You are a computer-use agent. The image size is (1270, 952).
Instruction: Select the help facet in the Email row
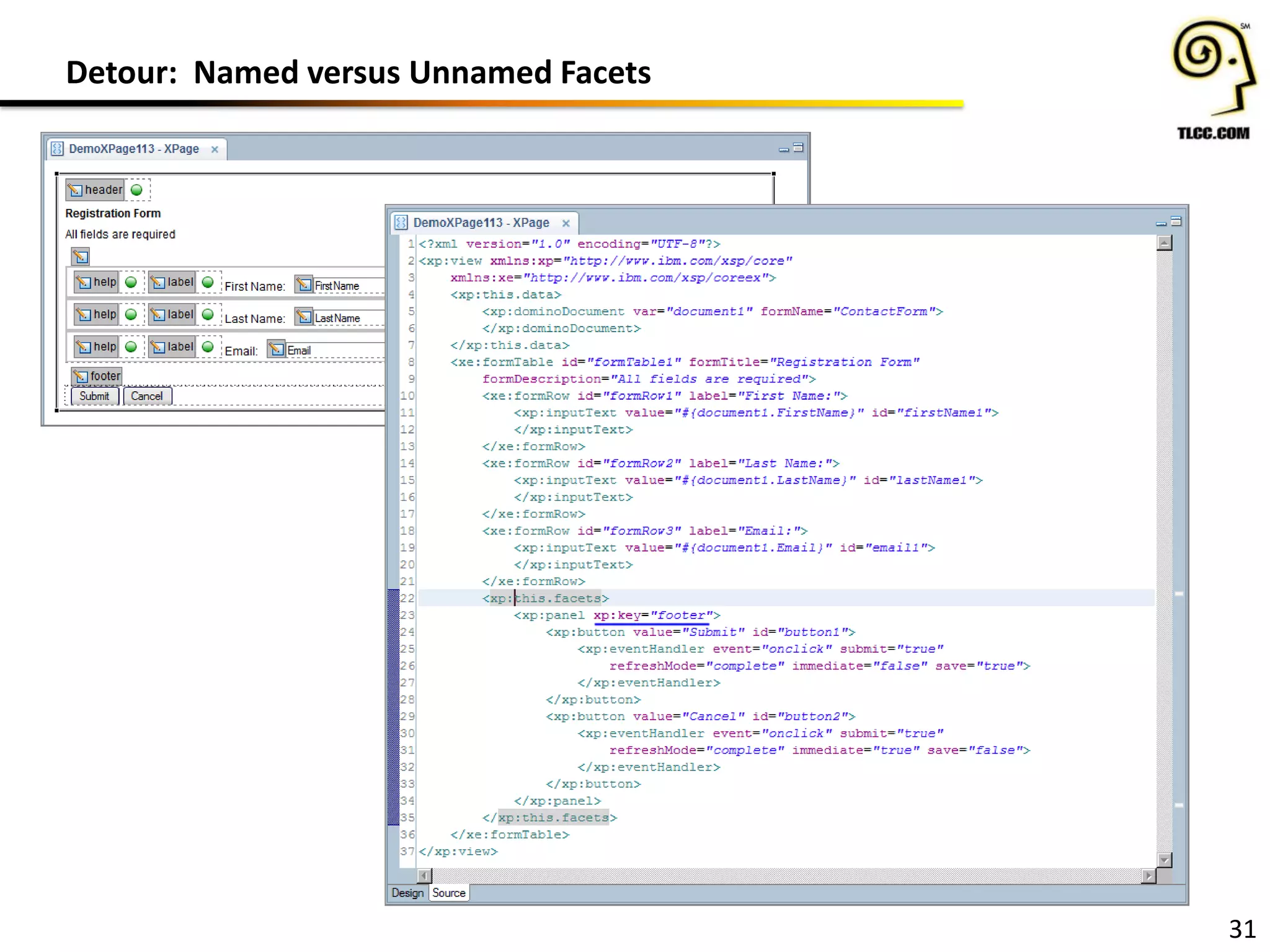[95, 346]
